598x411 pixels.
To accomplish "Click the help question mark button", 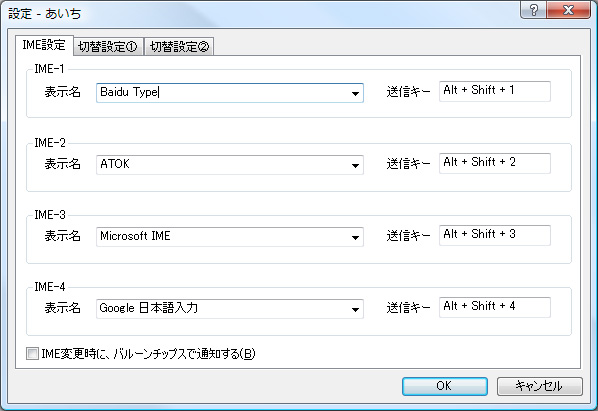I will 534,10.
